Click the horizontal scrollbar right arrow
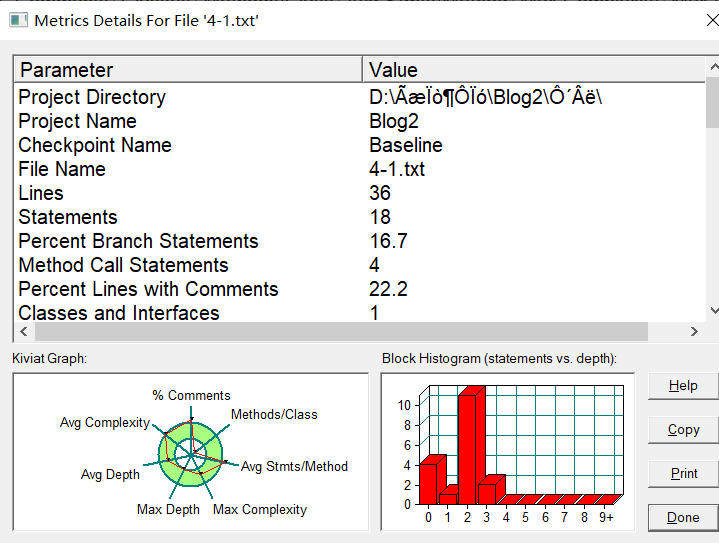 coord(694,331)
